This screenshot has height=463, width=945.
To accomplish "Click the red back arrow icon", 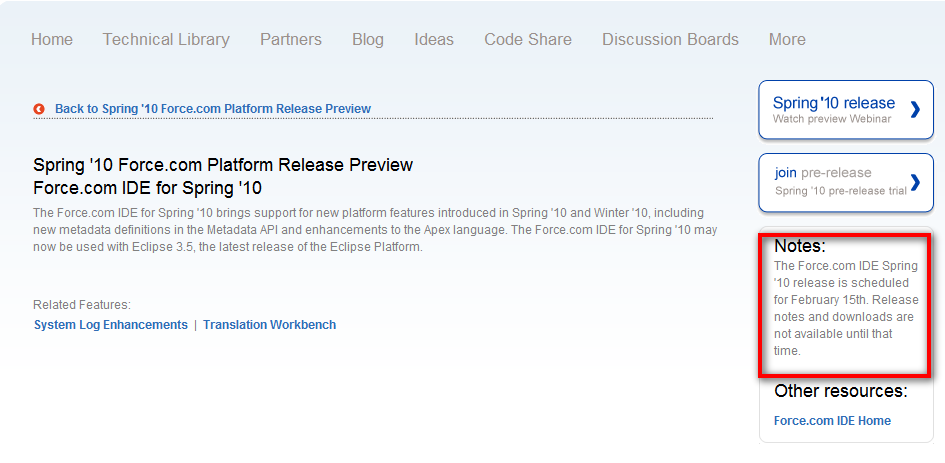I will click(39, 109).
